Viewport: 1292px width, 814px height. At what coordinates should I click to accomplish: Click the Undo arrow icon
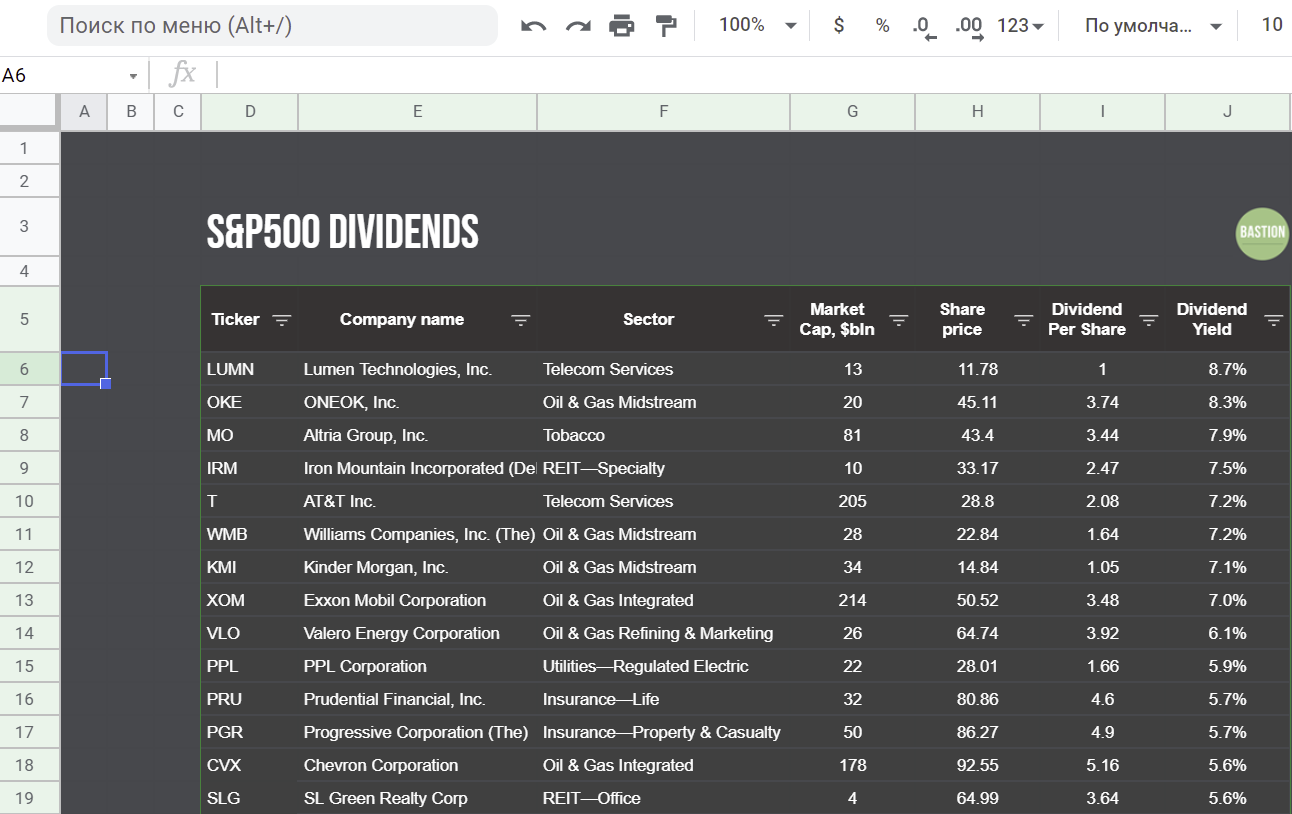tap(533, 26)
